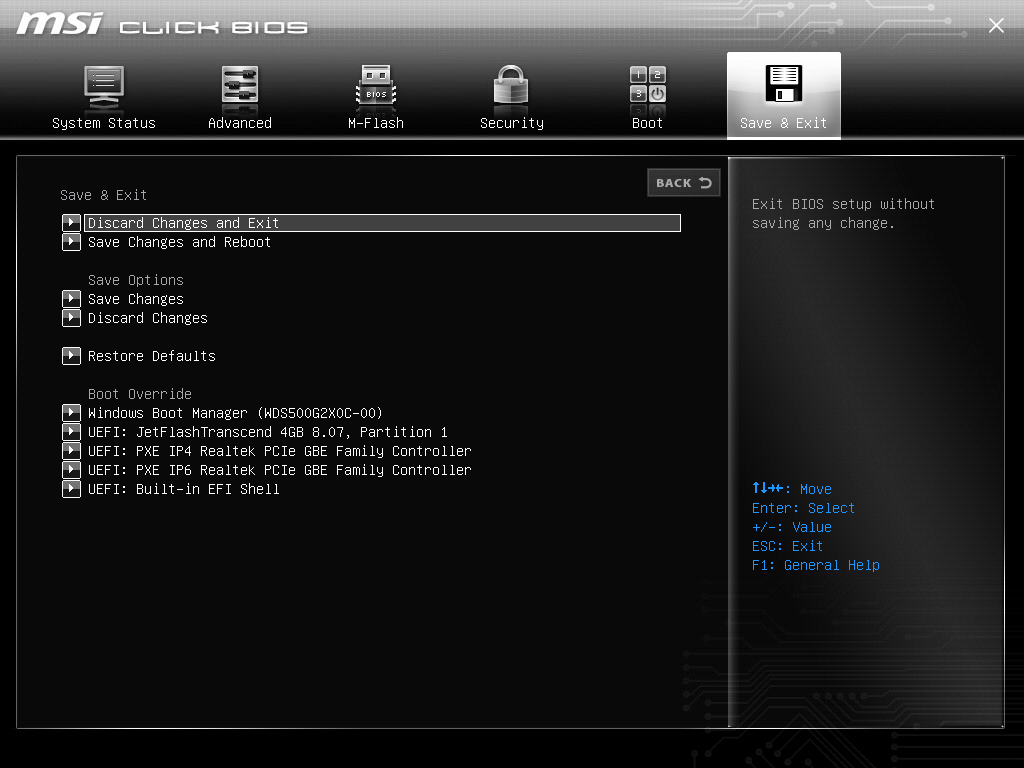Switch to the Advanced tab label
Viewport: 1024px width, 768px height.
pos(240,123)
